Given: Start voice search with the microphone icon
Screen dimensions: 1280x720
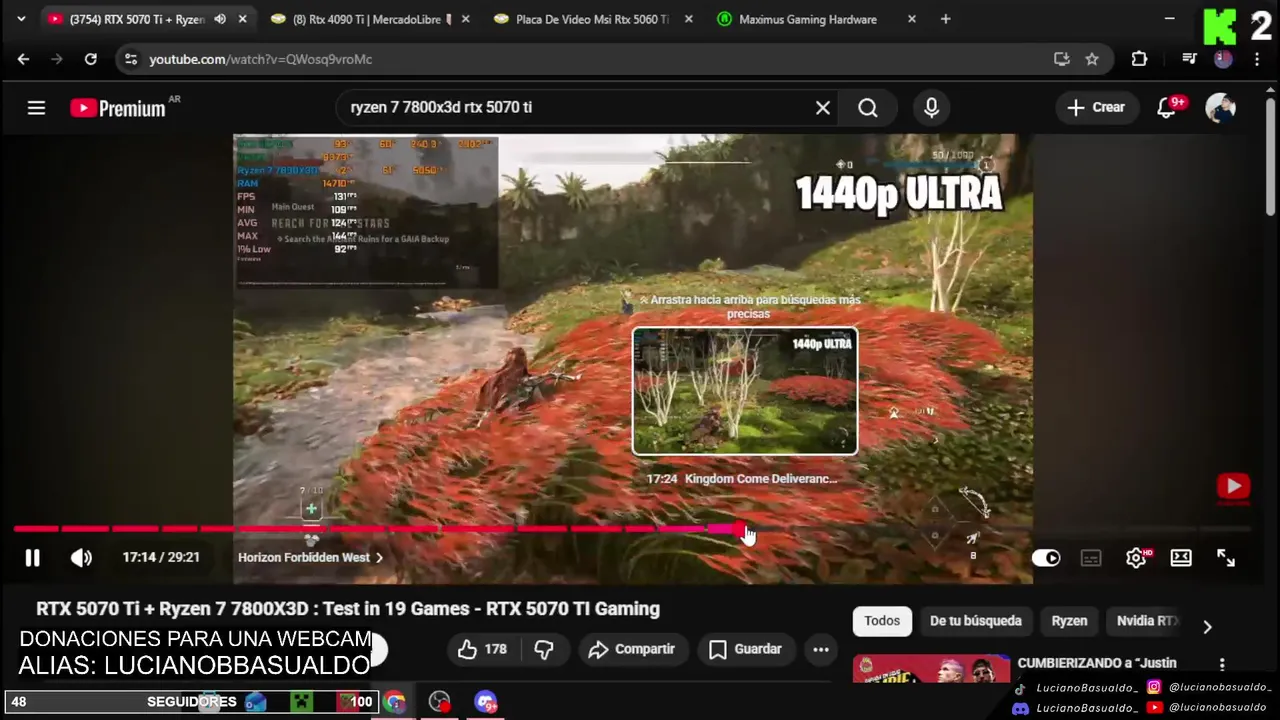Looking at the screenshot, I should [932, 108].
